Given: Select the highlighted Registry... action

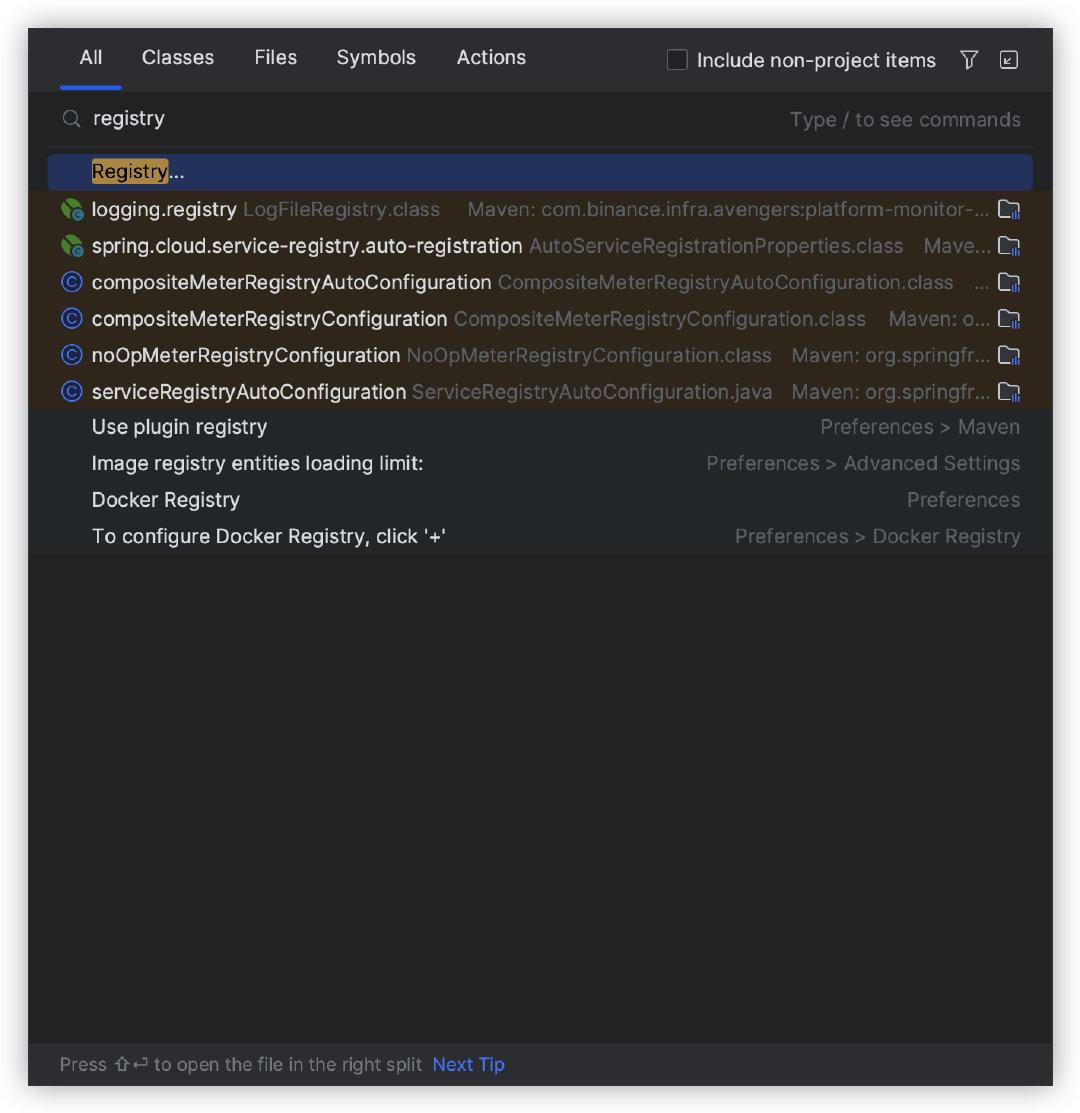Looking at the screenshot, I should click(x=540, y=172).
